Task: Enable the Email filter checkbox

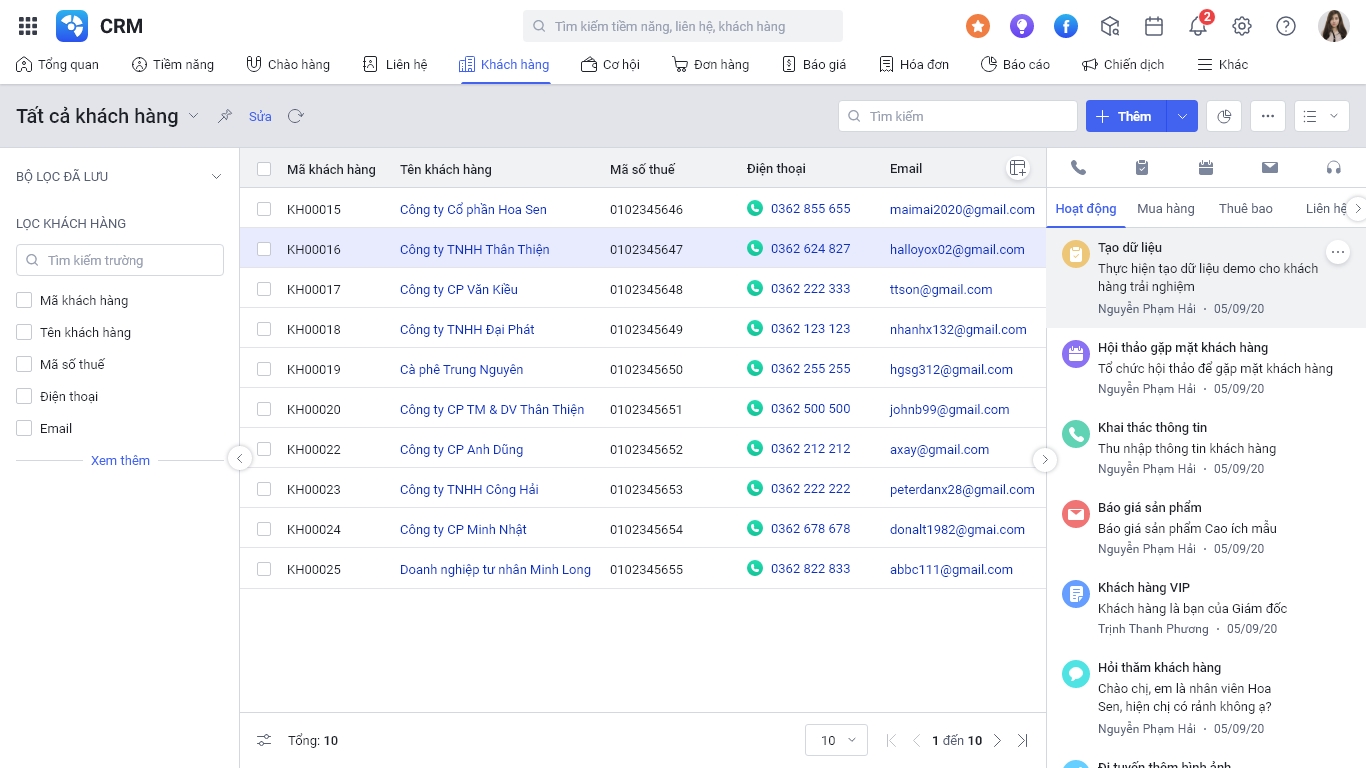Action: pos(24,428)
